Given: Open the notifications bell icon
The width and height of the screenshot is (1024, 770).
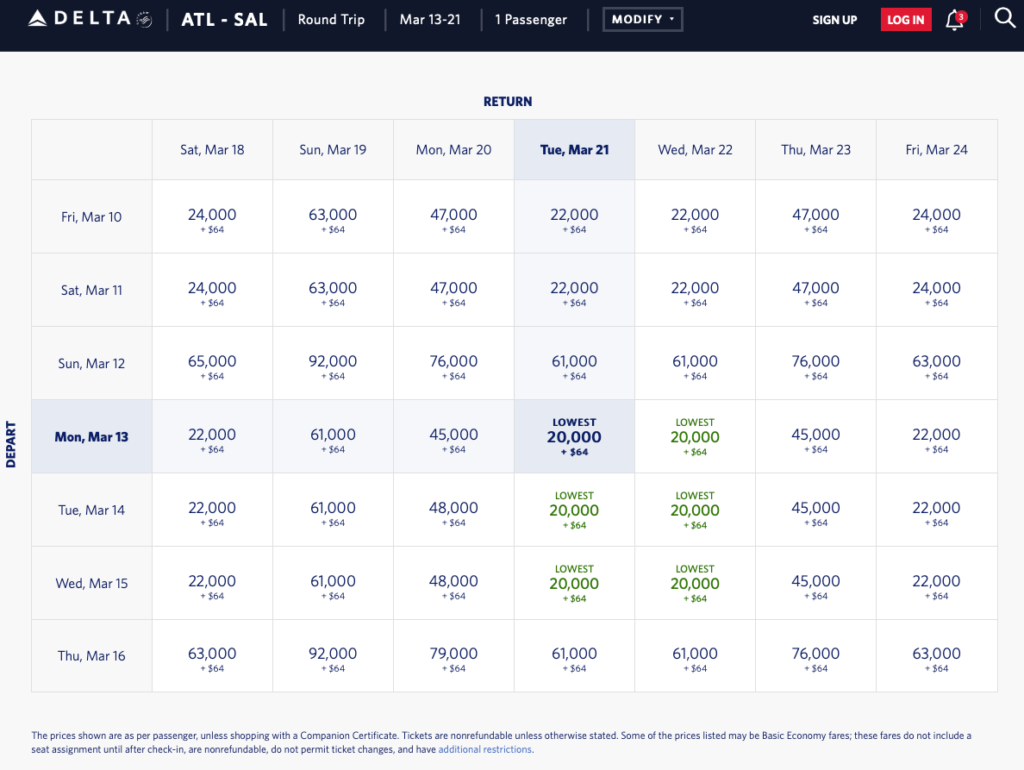Looking at the screenshot, I should [x=955, y=20].
